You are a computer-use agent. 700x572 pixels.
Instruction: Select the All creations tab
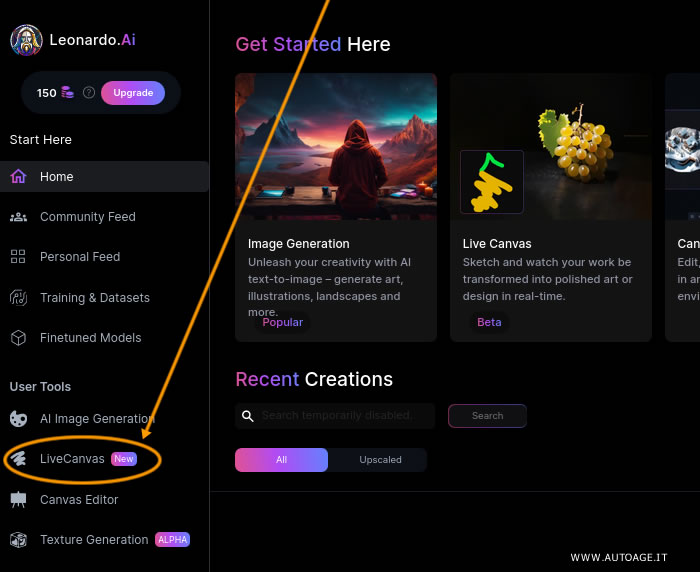point(281,460)
